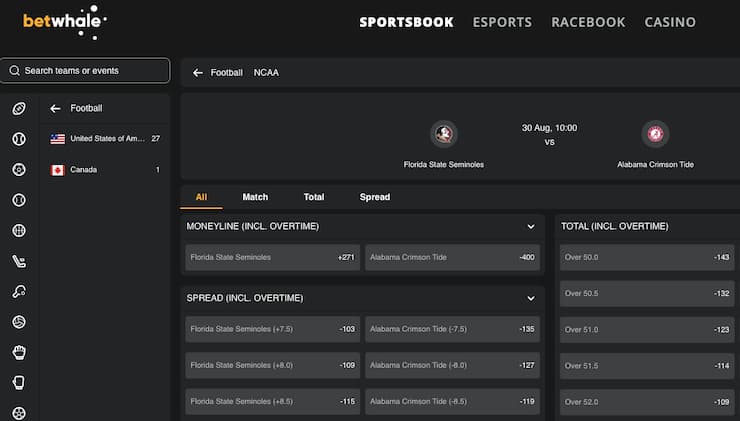Click the Canada flag icon

coord(58,170)
